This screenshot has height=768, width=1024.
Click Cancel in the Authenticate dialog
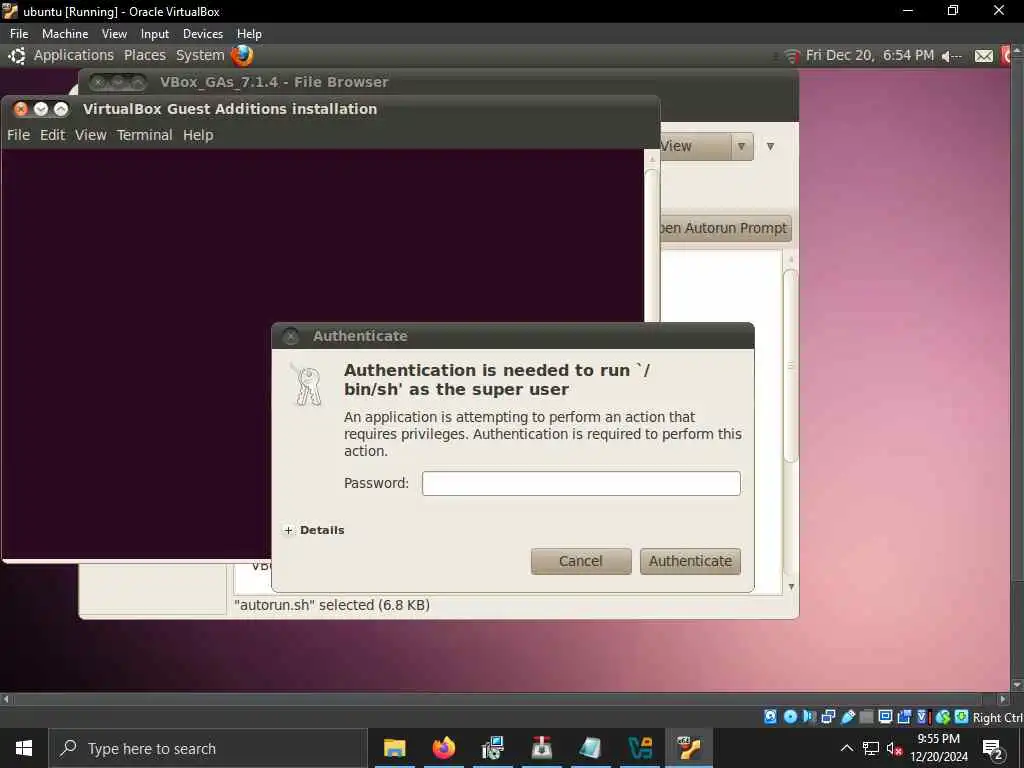pos(581,562)
